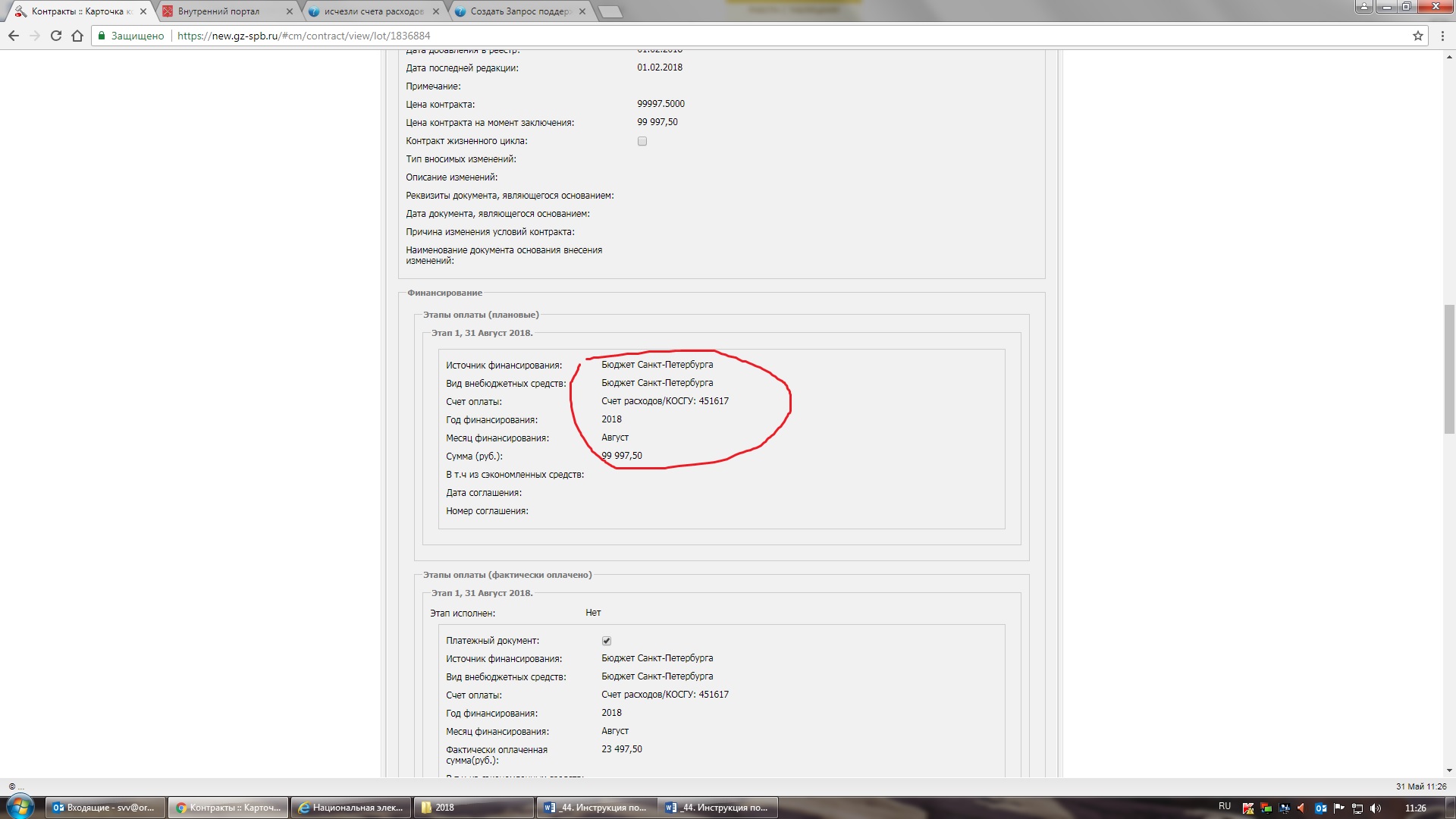Go back to the previous page
Viewport: 1456px width, 819px height.
[x=14, y=36]
